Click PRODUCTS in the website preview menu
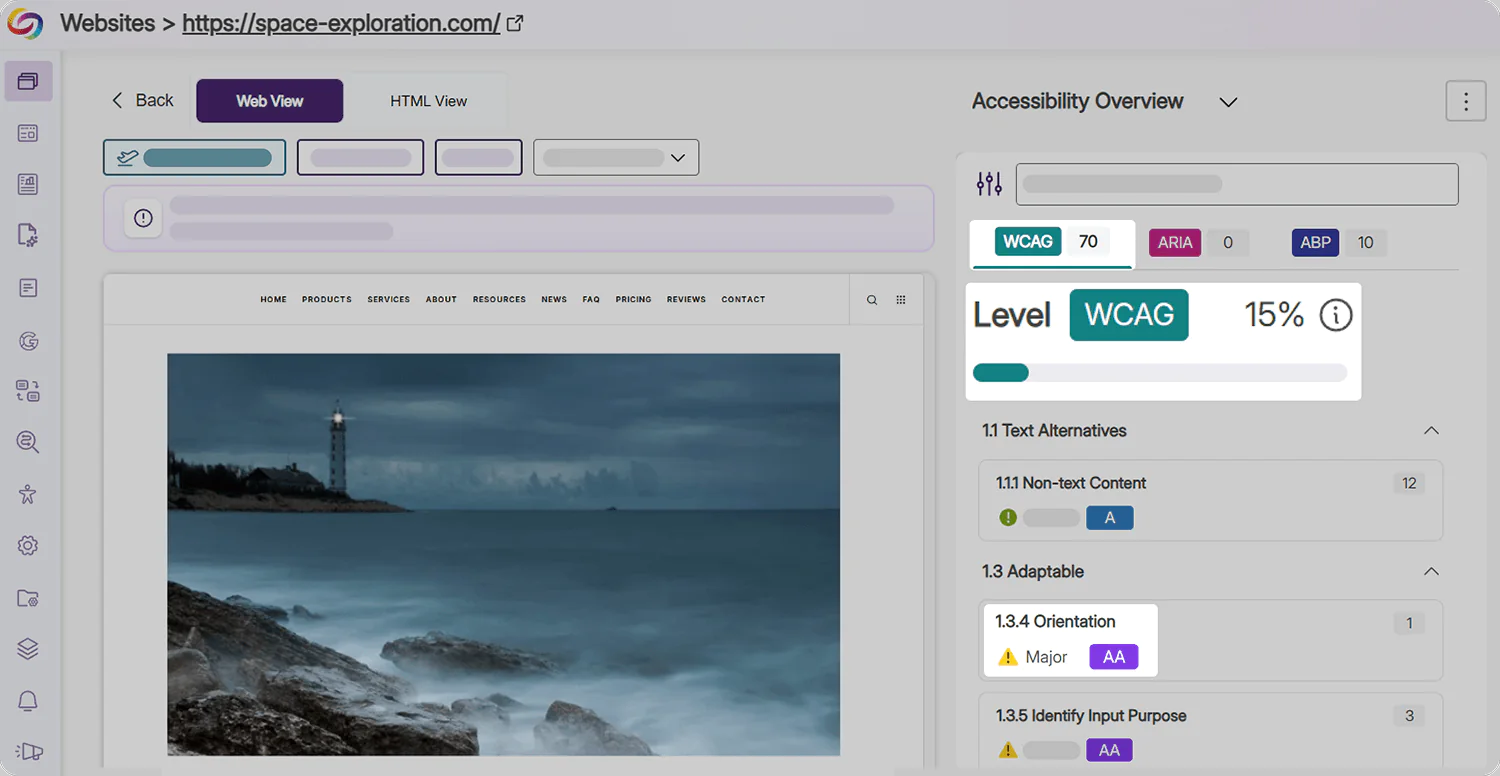Screen dimensions: 1500x776 327,300
